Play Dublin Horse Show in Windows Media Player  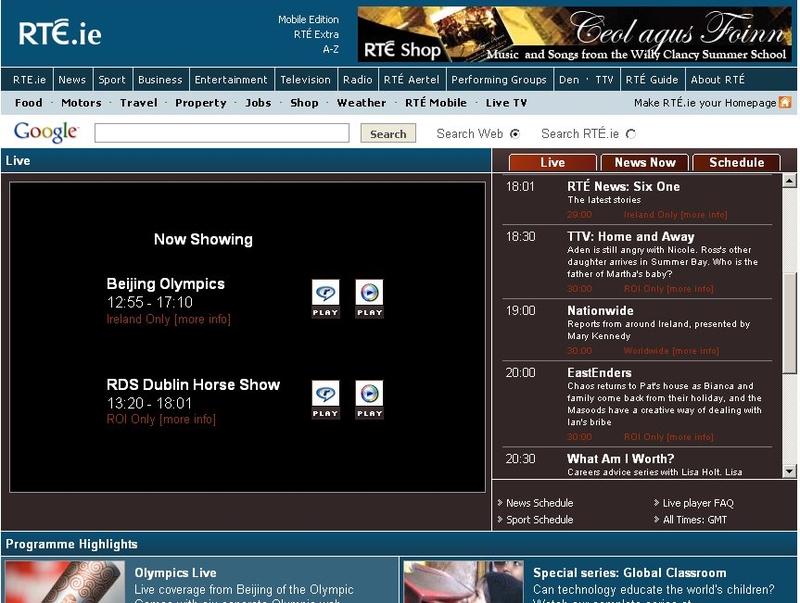coord(369,398)
